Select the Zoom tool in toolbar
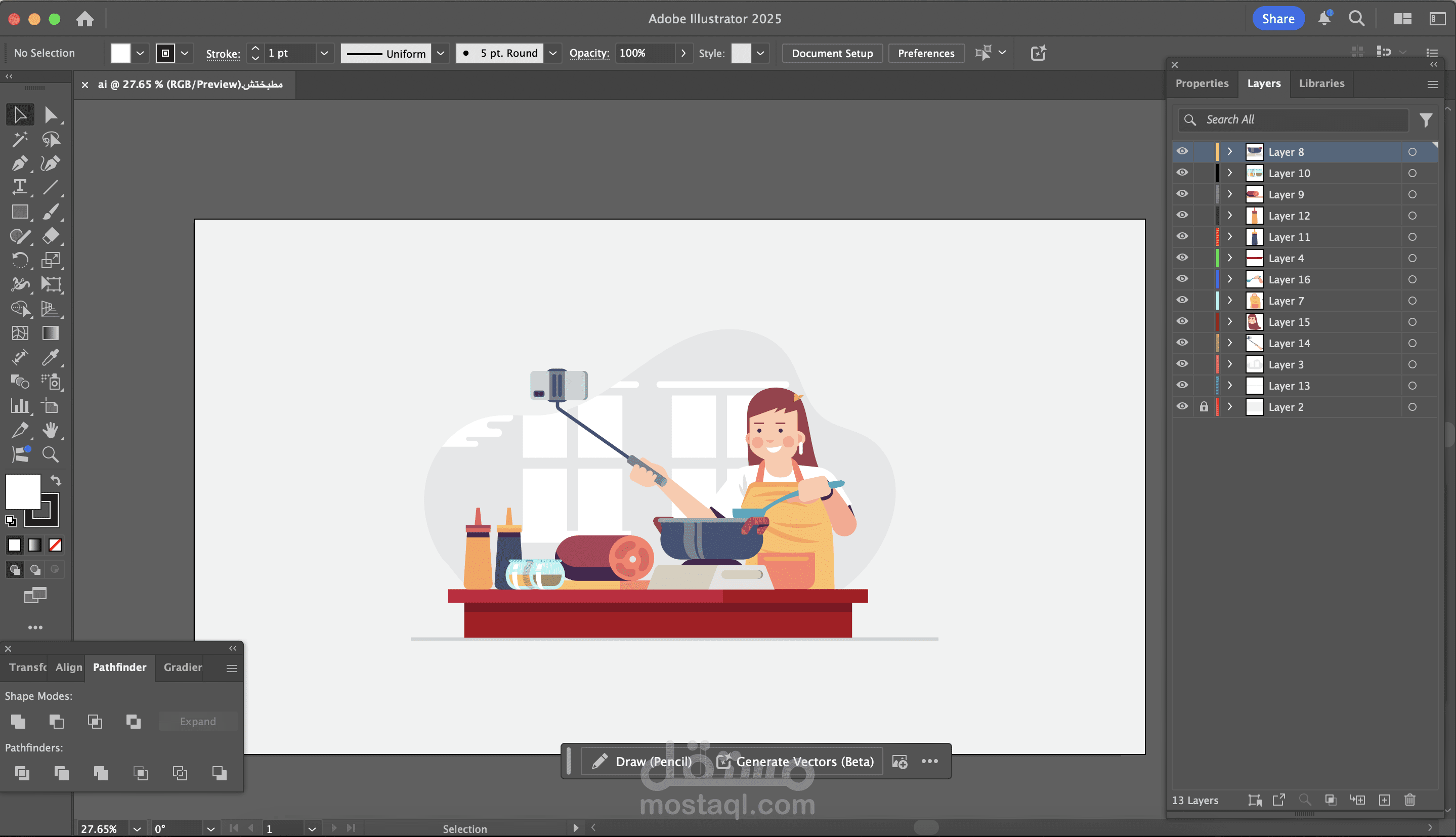Image resolution: width=1456 pixels, height=837 pixels. point(50,455)
